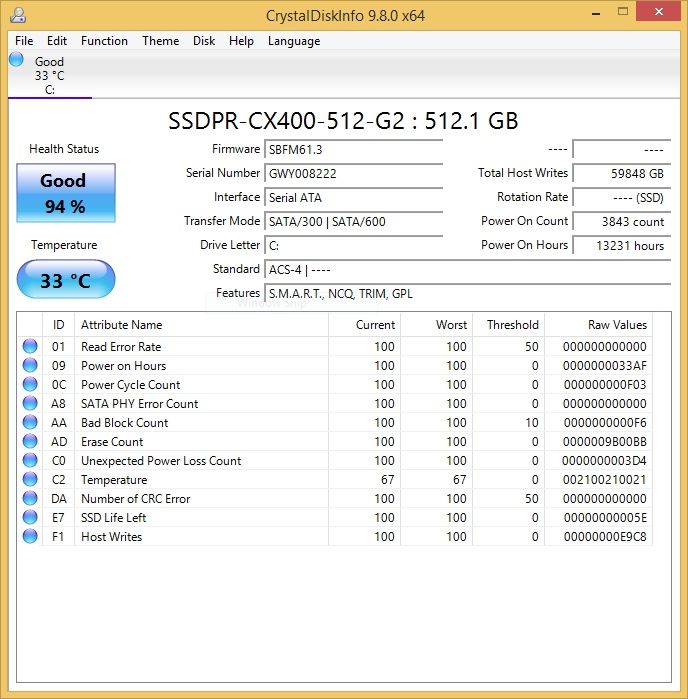Click the status orb for Power Cycle Count
Viewport: 688px width, 699px height.
point(30,384)
